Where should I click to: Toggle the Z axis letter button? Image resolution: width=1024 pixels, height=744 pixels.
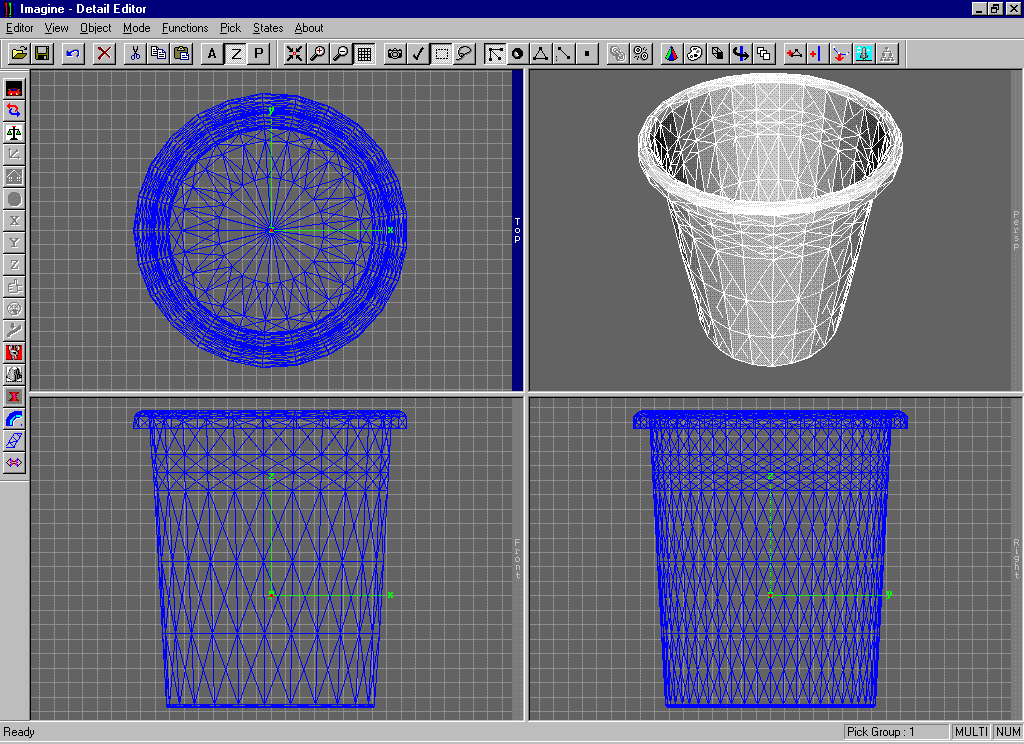click(x=236, y=54)
